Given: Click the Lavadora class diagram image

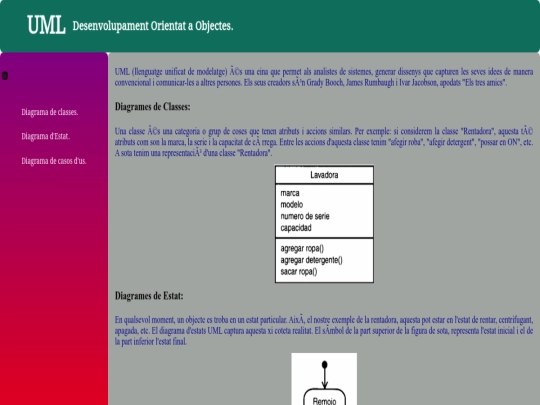Looking at the screenshot, I should pos(324,224).
